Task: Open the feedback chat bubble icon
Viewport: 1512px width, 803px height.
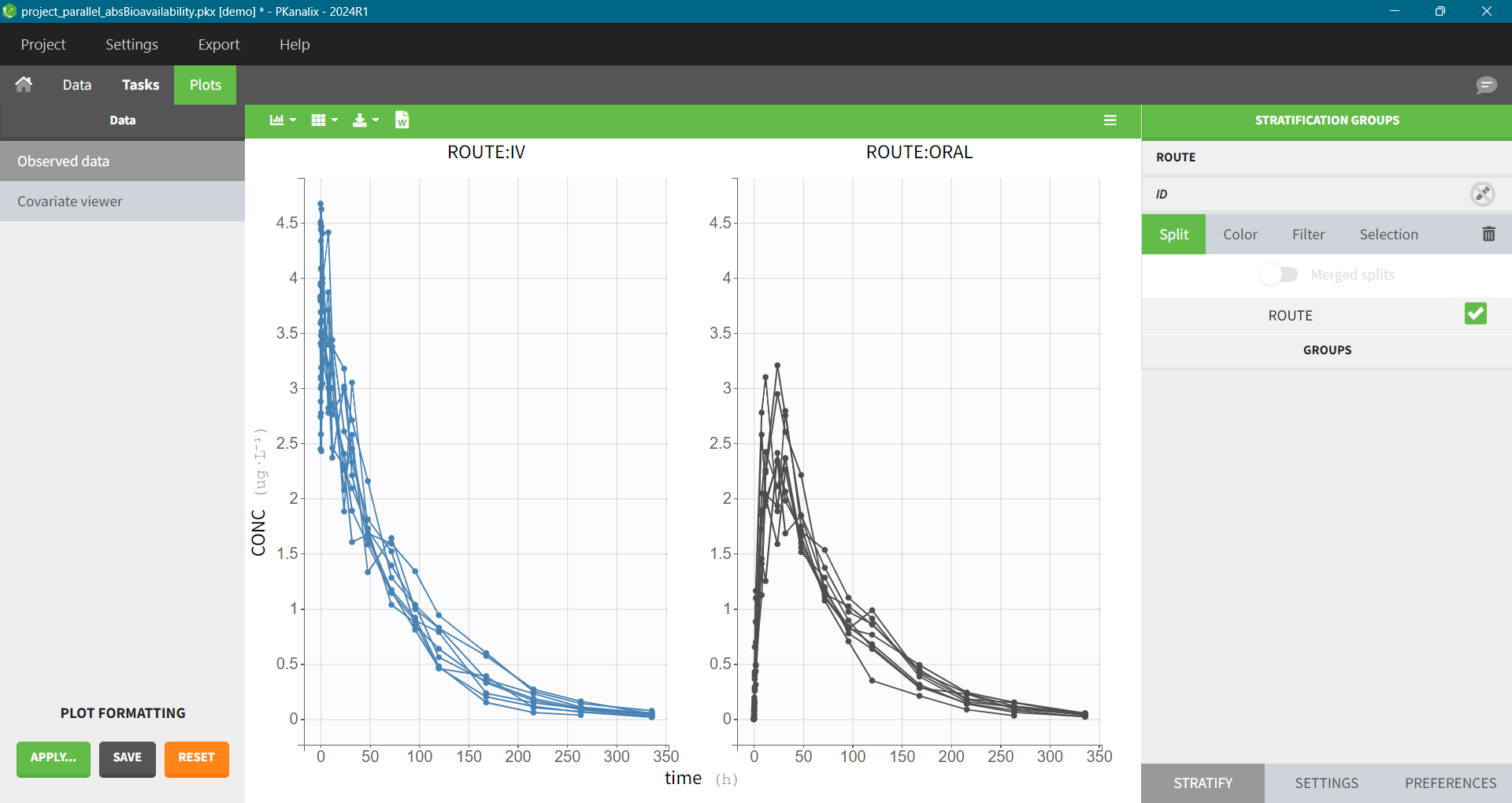Action: [x=1486, y=85]
